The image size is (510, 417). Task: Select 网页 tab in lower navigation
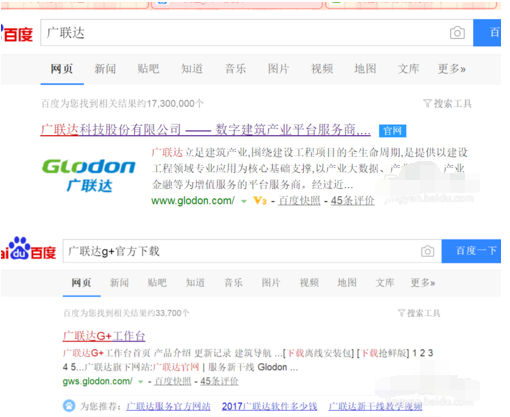81,283
